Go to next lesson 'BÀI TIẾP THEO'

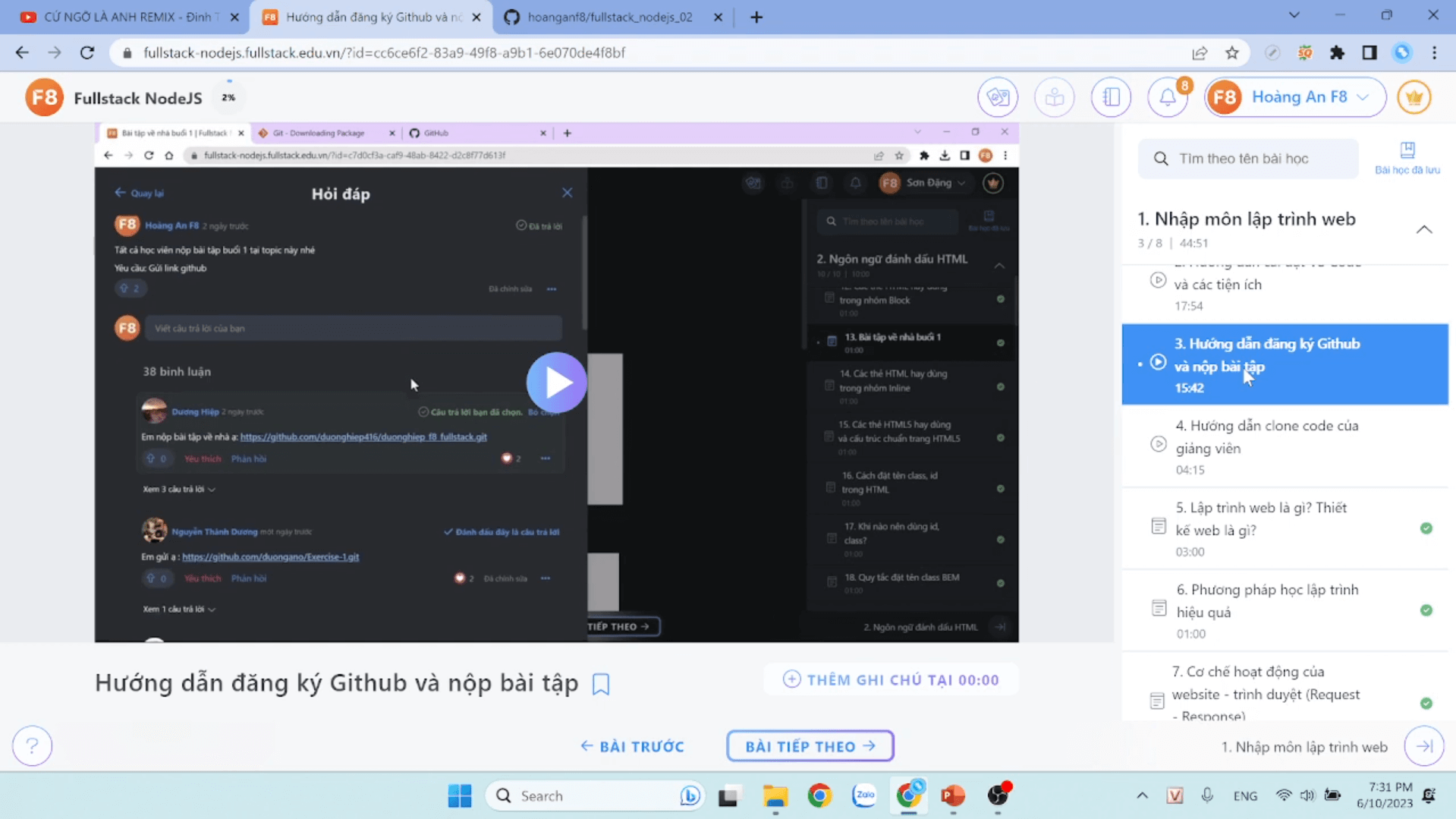pyautogui.click(x=810, y=746)
